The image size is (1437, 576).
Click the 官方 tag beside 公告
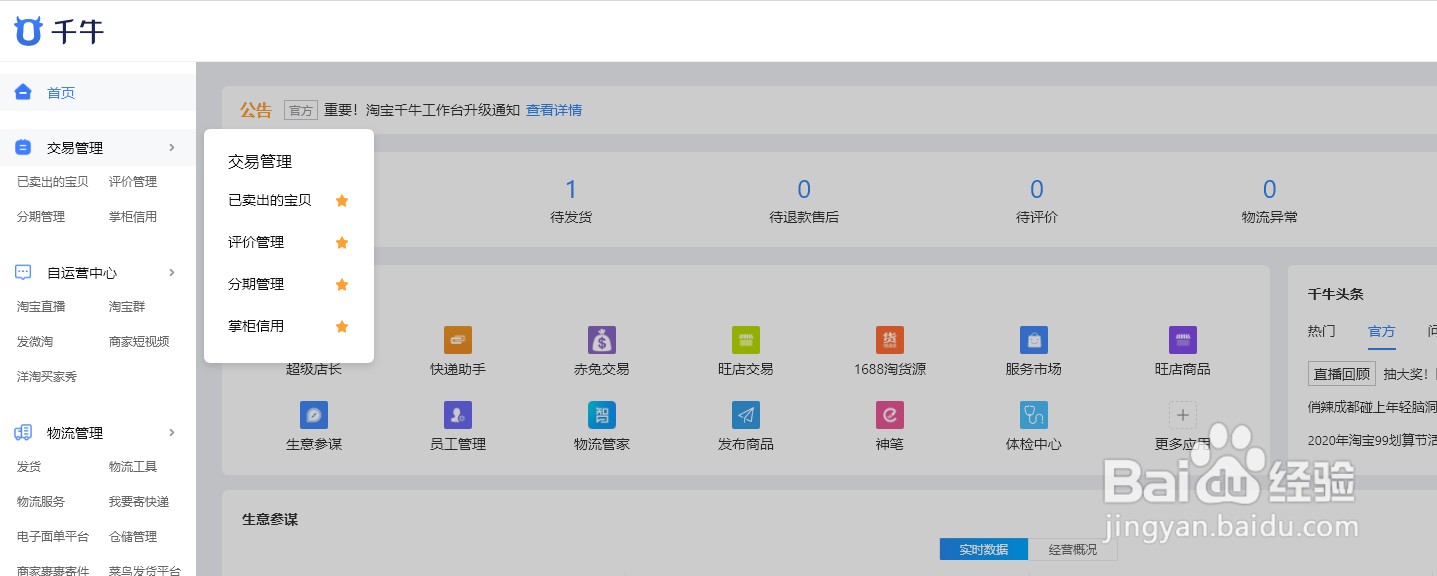[x=301, y=110]
